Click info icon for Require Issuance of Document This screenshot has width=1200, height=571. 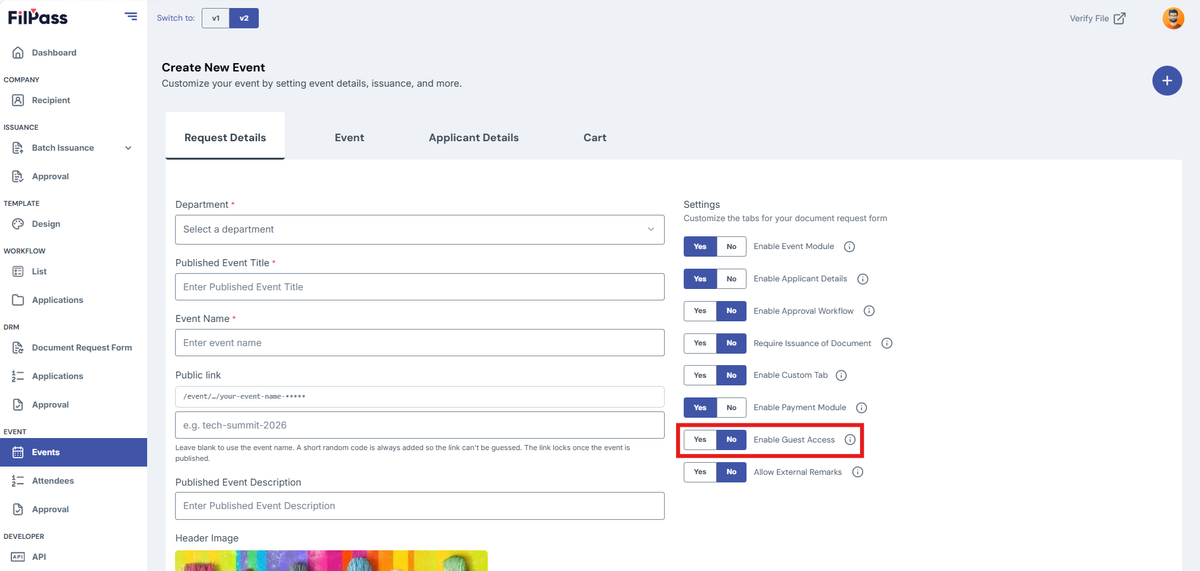(886, 343)
